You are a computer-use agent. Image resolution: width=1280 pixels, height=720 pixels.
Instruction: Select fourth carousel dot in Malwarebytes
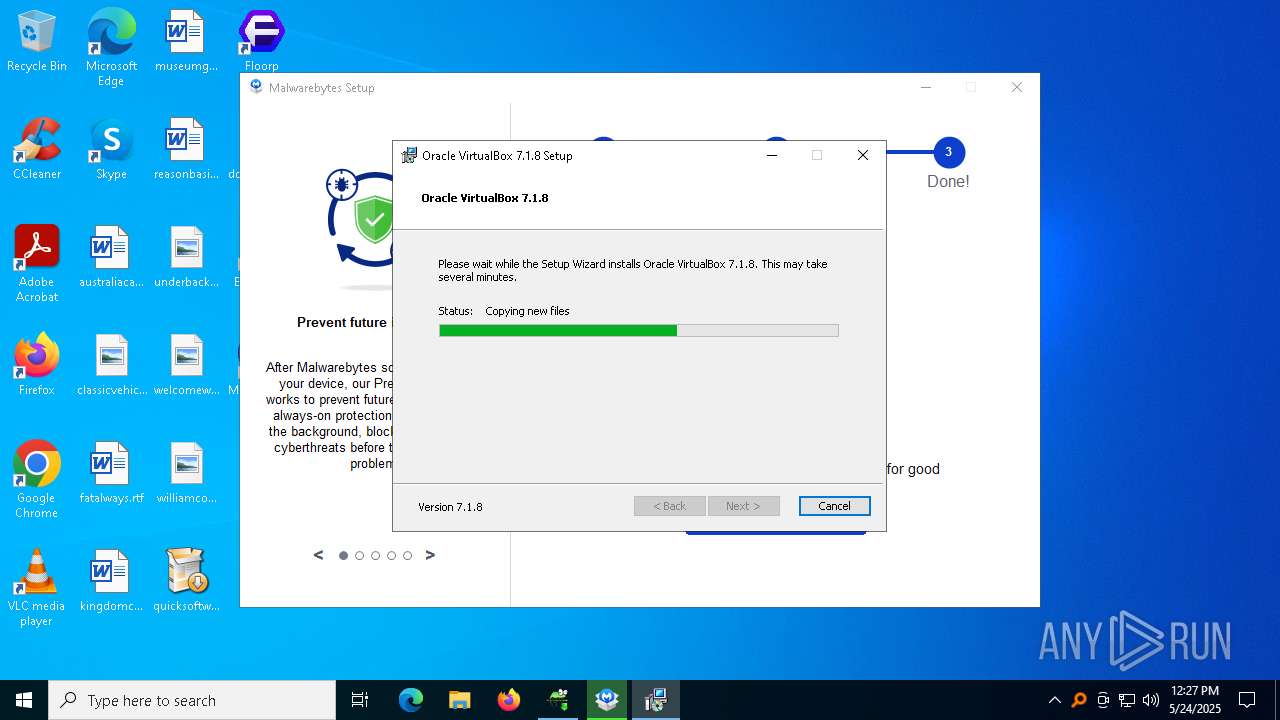391,555
